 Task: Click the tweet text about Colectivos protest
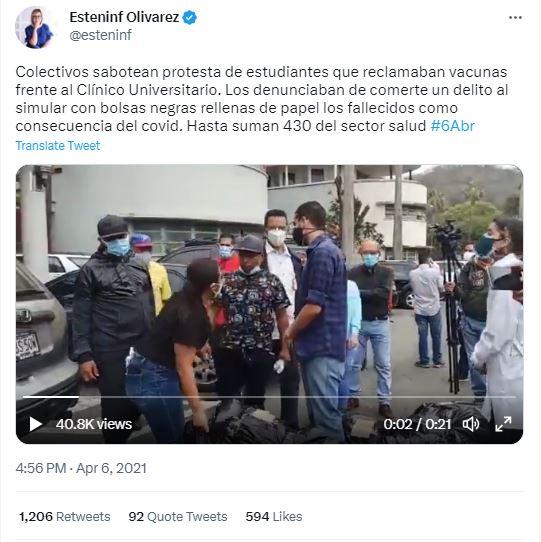click(262, 99)
